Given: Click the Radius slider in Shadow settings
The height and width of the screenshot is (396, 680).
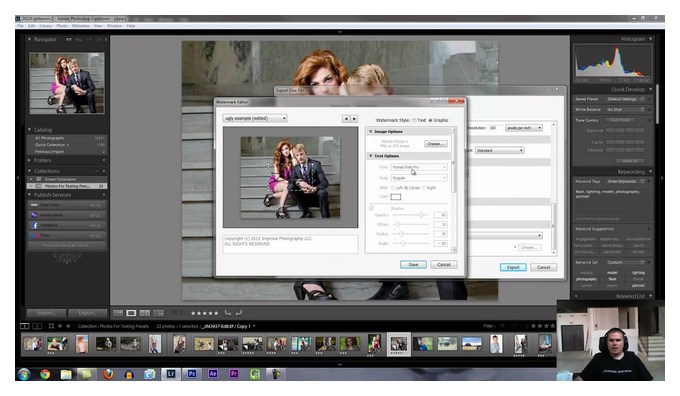Looking at the screenshot, I should [x=410, y=234].
